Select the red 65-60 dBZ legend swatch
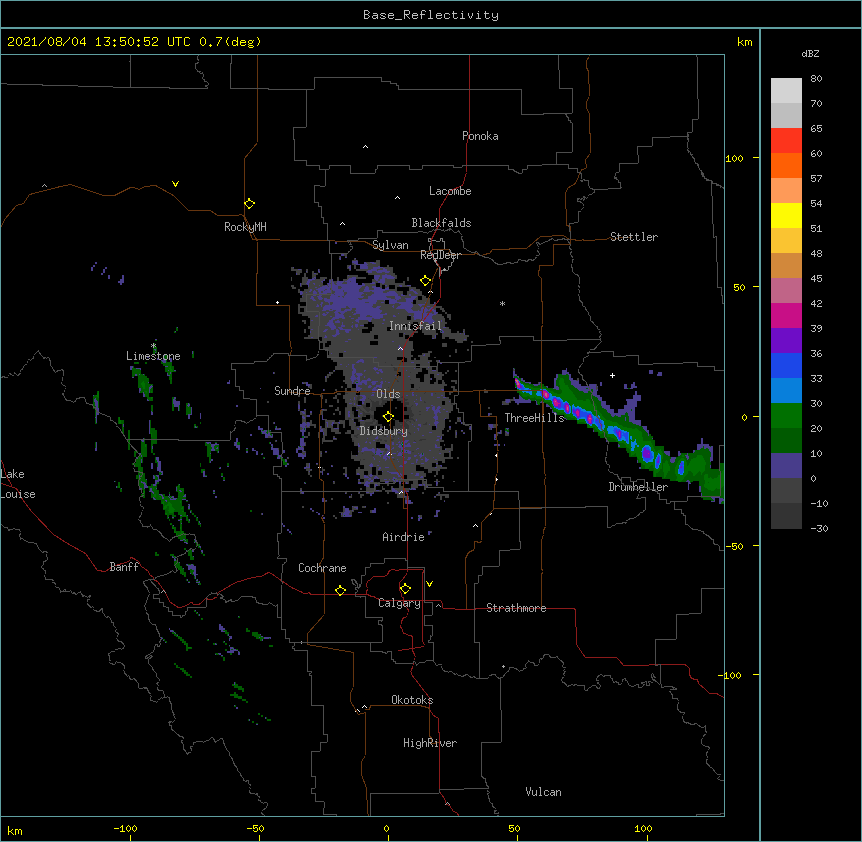The height and width of the screenshot is (842, 862). [x=786, y=141]
